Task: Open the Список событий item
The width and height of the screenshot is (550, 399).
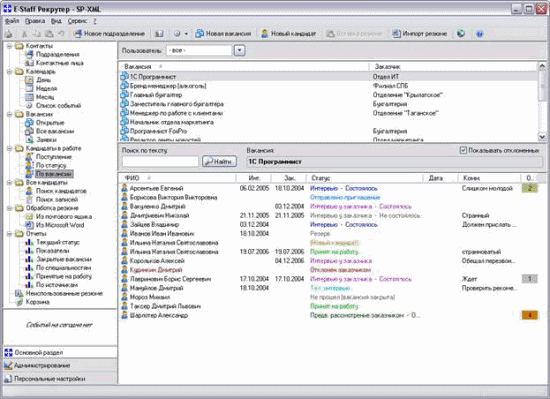Action: click(x=58, y=106)
